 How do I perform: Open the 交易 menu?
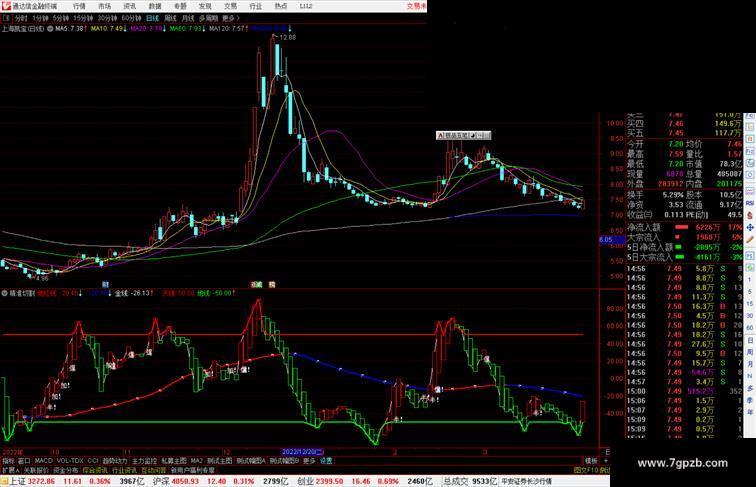230,6
